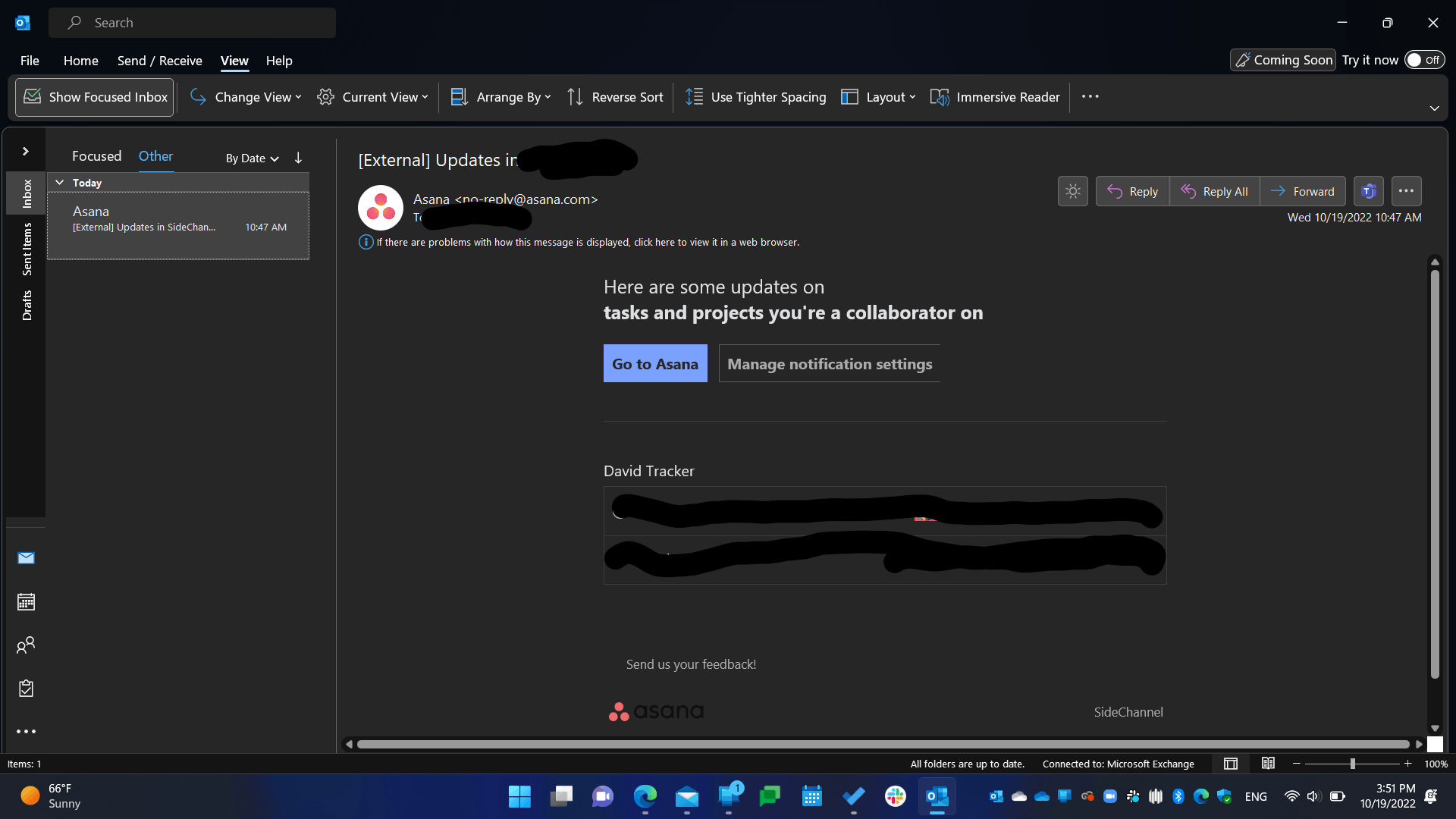Image resolution: width=1456 pixels, height=819 pixels.
Task: Adjust the zoom slider in status bar
Action: [1352, 764]
